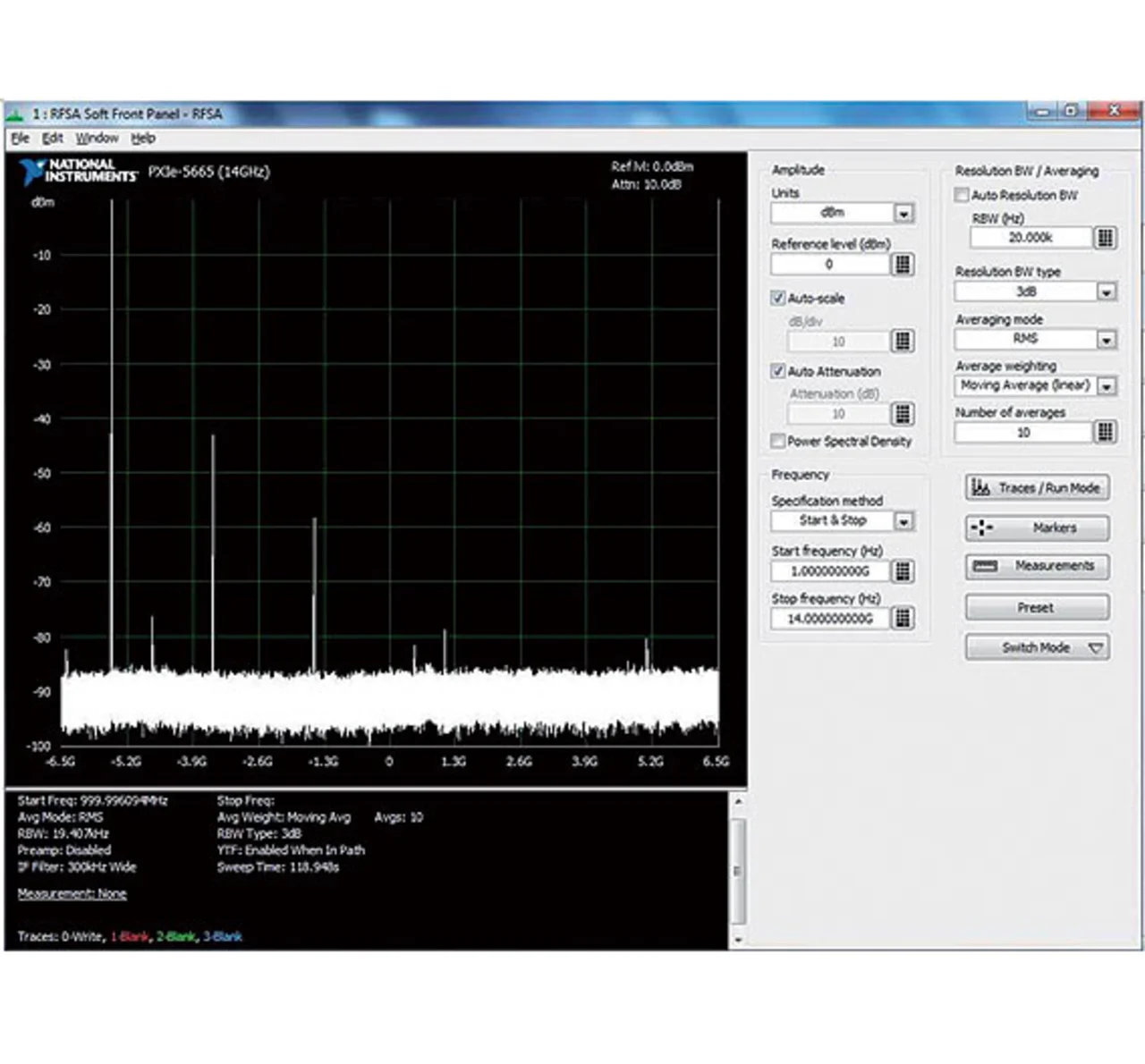Click the Attn: 10.0dB readout
Image resolution: width=1145 pixels, height=1064 pixels.
[x=646, y=185]
